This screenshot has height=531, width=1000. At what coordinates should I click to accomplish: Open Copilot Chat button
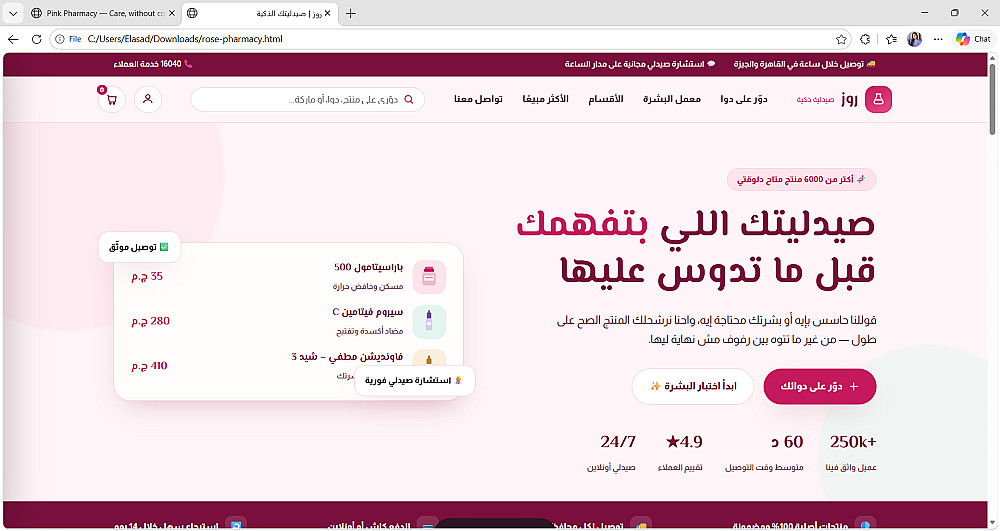(973, 39)
